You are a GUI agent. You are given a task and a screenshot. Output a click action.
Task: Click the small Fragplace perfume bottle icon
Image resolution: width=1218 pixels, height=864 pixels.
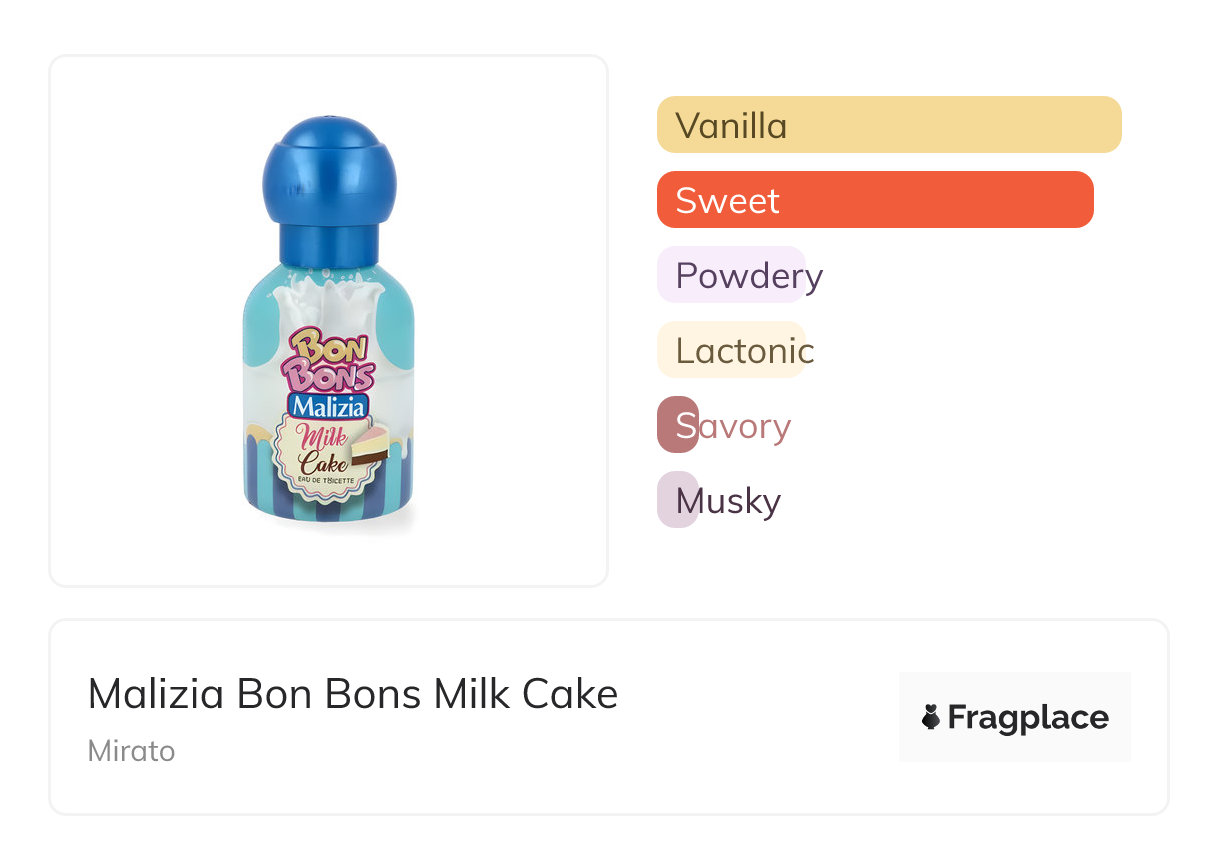931,717
